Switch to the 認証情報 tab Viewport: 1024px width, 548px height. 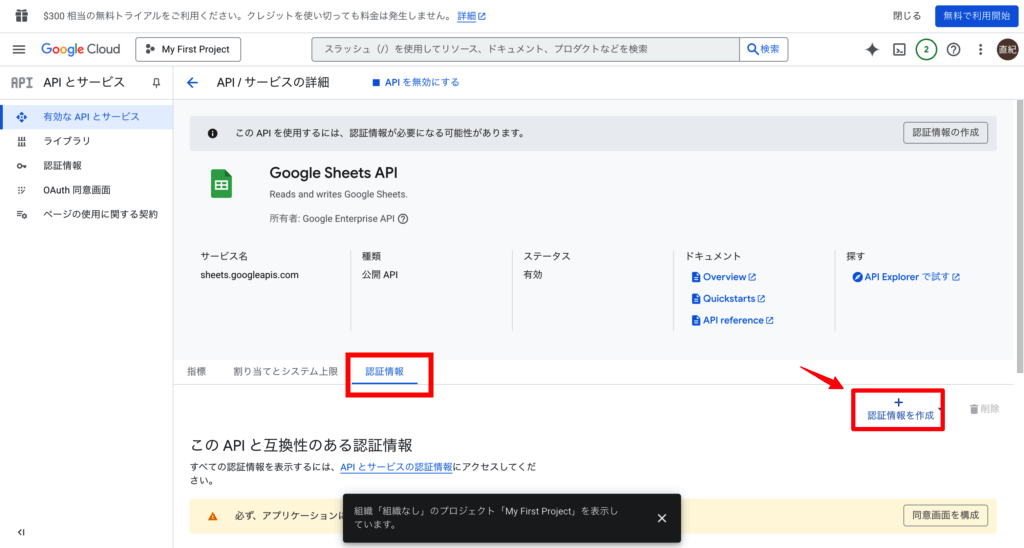click(x=385, y=372)
